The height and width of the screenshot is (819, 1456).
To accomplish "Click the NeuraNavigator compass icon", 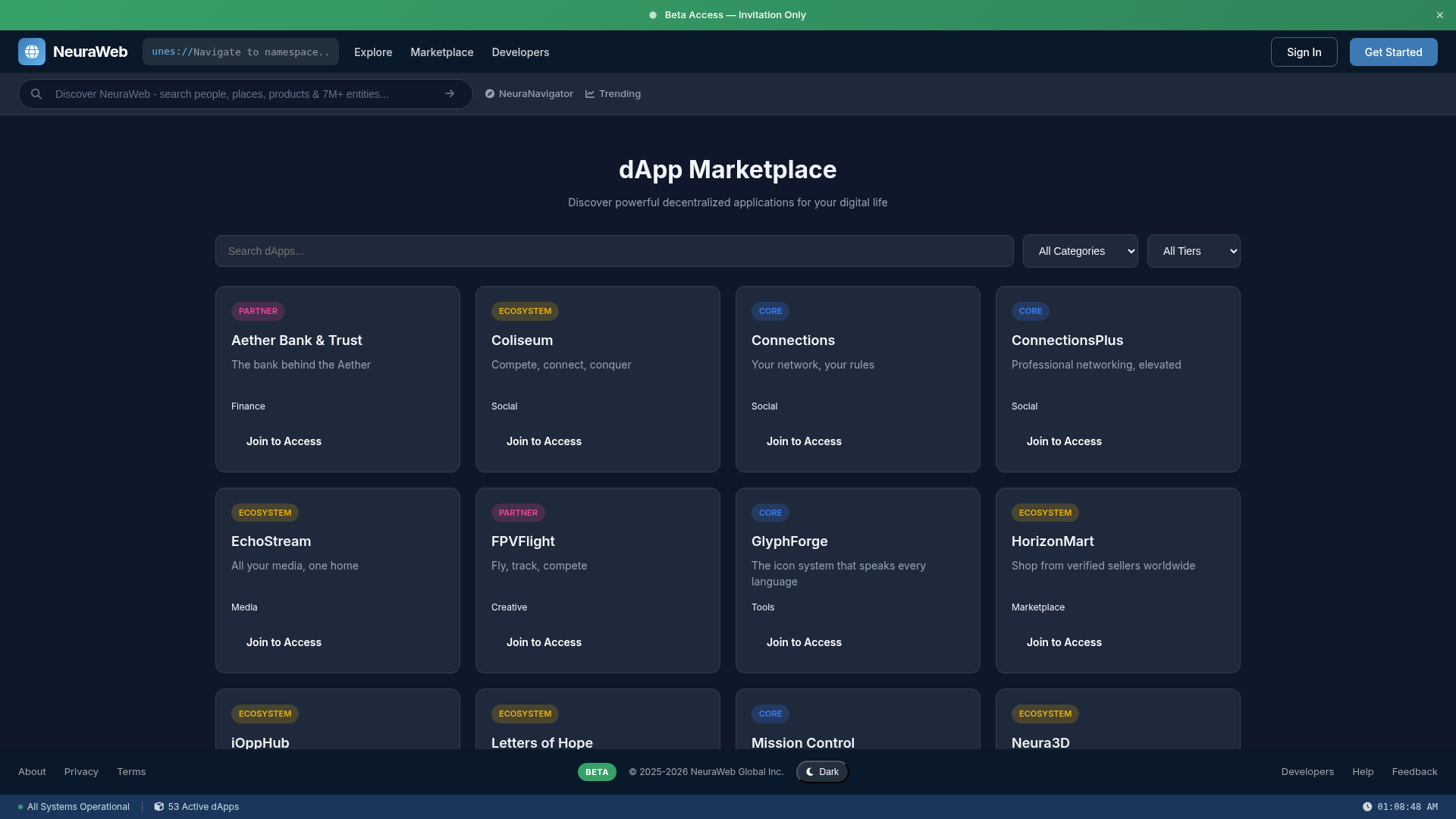I will [x=490, y=94].
